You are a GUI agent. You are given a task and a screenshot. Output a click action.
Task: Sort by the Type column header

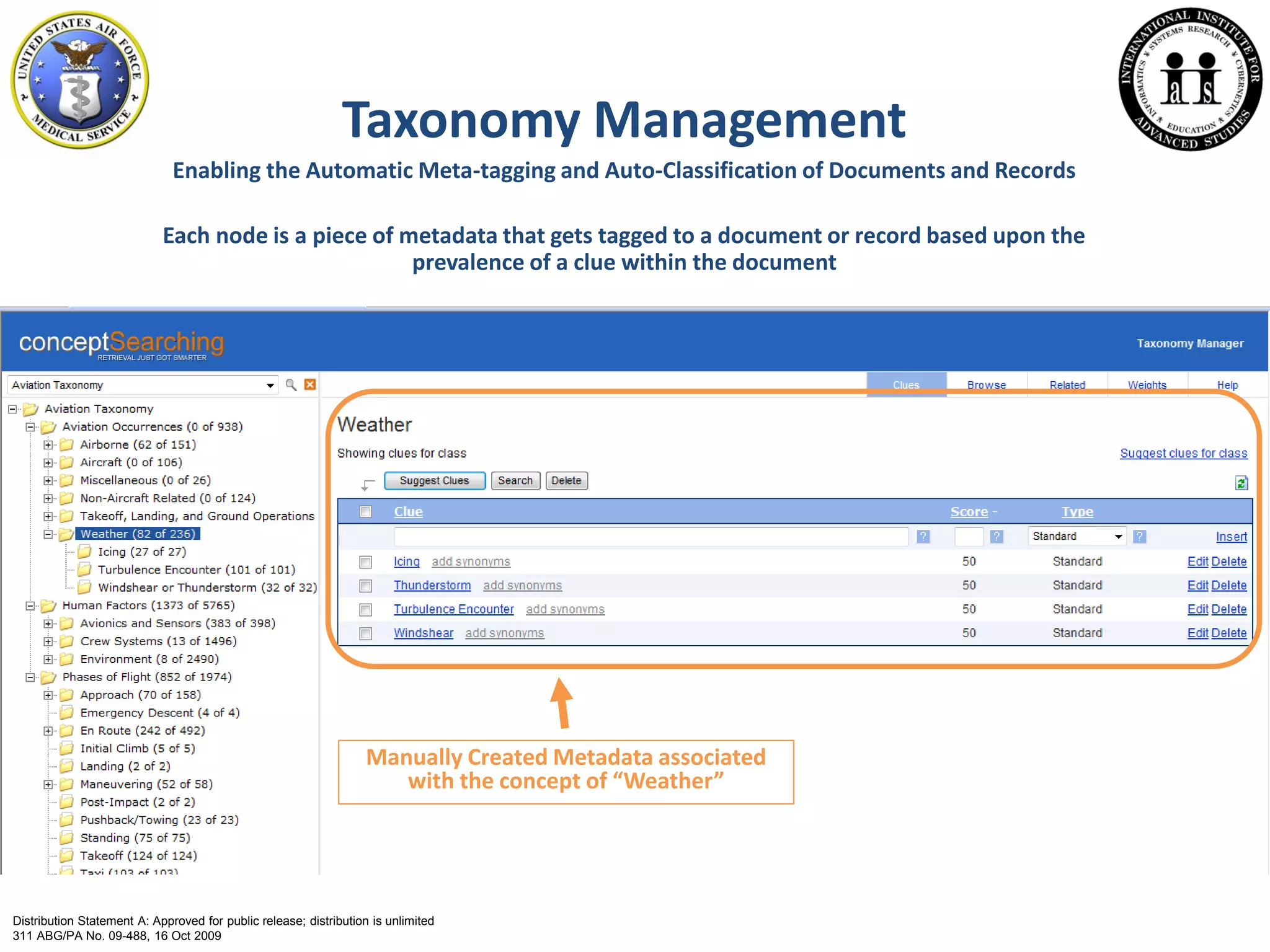point(1077,512)
